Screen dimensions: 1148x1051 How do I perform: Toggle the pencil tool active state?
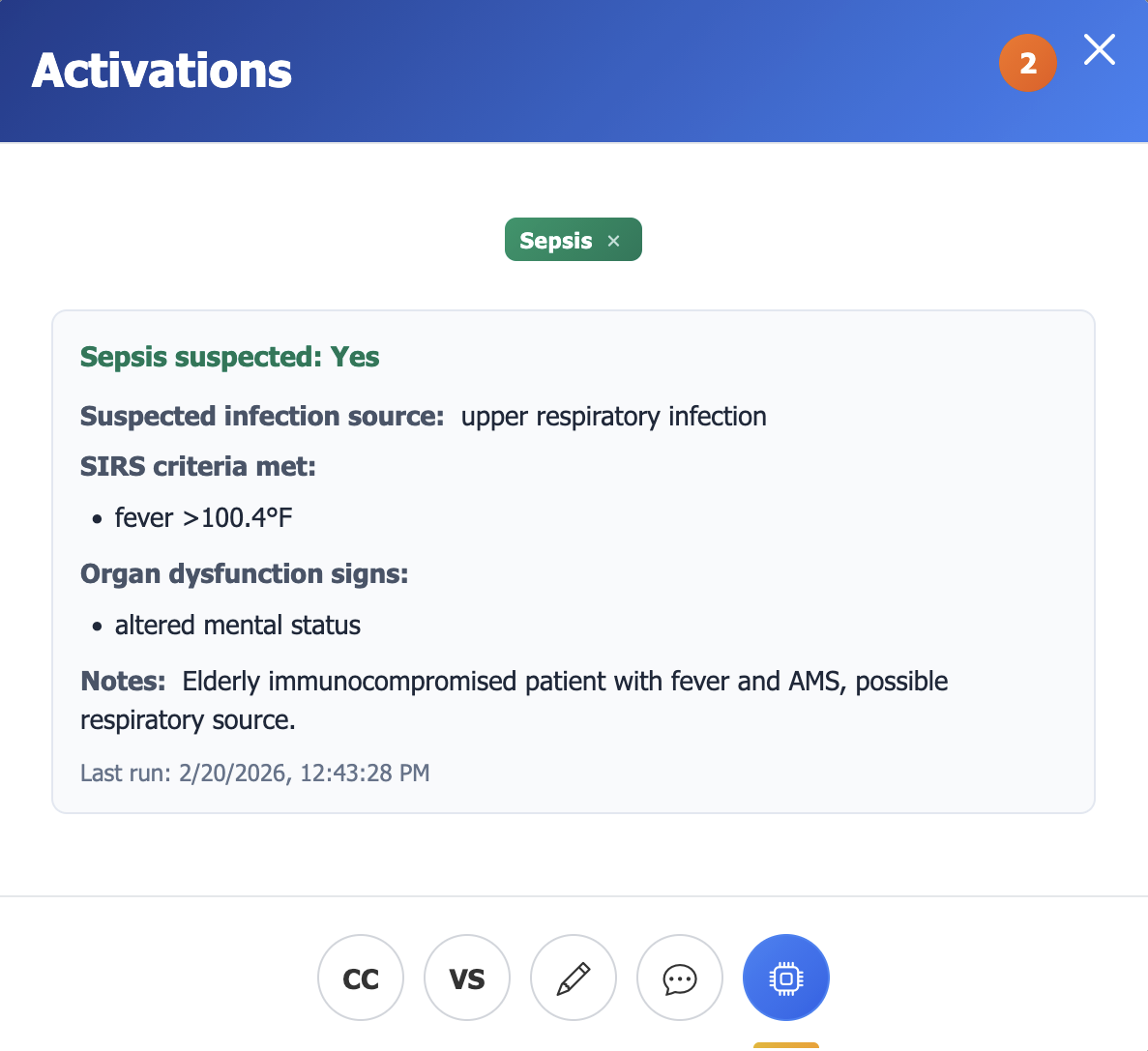pyautogui.click(x=574, y=978)
